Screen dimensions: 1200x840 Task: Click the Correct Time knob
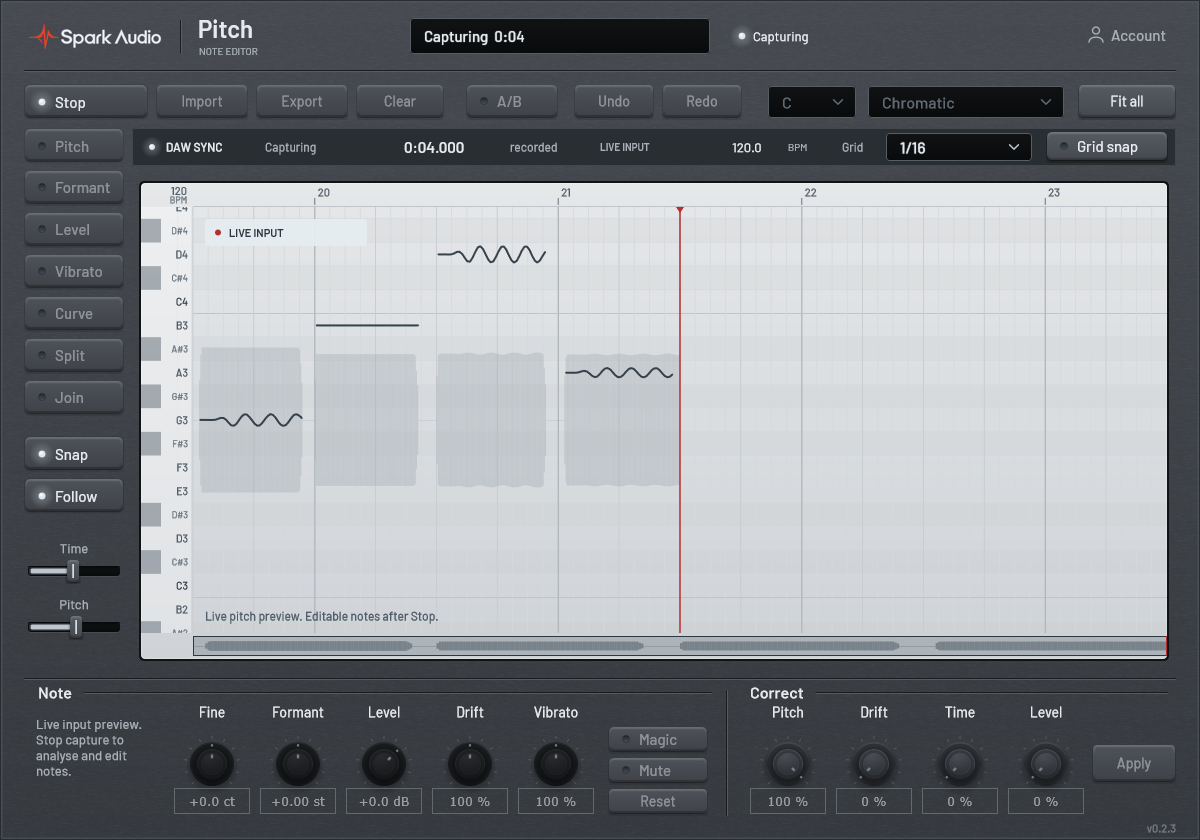[960, 764]
